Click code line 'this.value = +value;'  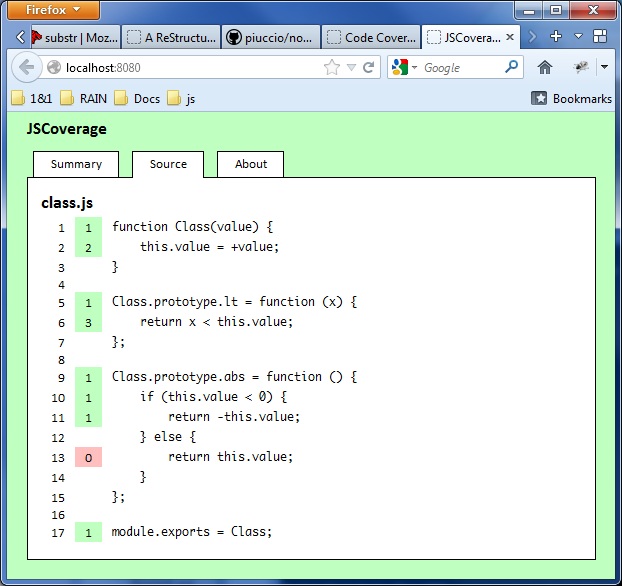[x=209, y=247]
